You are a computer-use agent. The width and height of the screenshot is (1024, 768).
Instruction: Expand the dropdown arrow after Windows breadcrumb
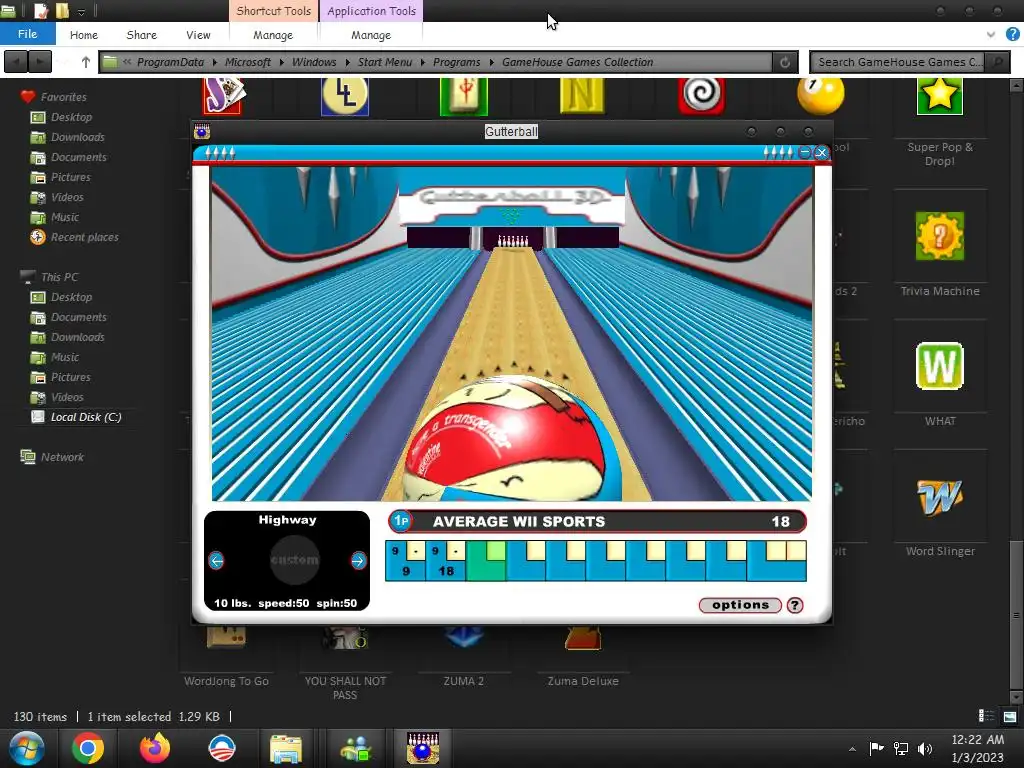pos(347,62)
